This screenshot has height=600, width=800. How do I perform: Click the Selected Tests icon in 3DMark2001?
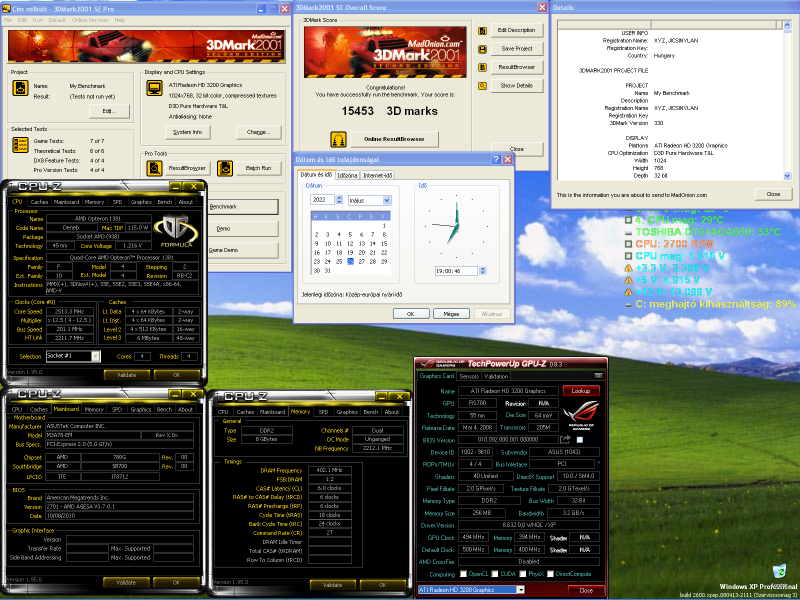(20, 145)
